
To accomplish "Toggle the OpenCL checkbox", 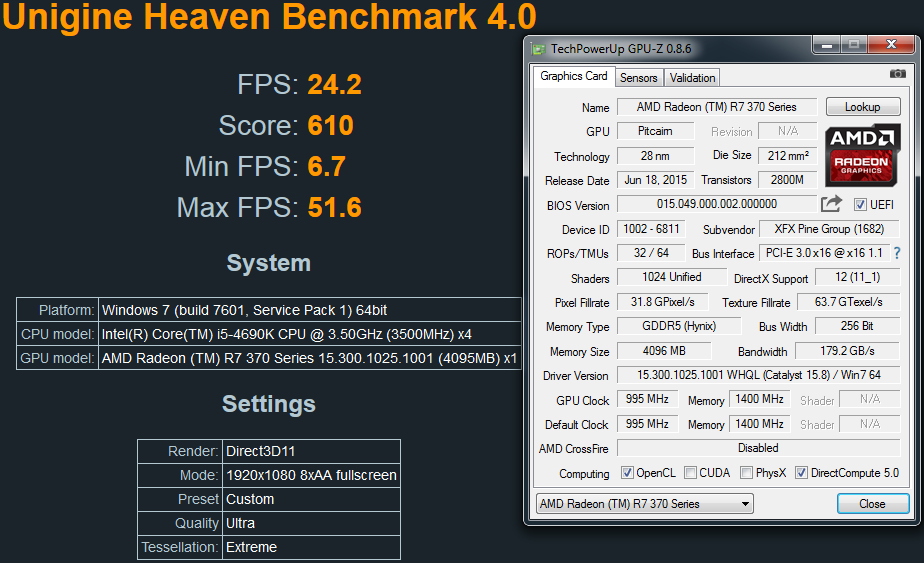I will click(x=627, y=473).
